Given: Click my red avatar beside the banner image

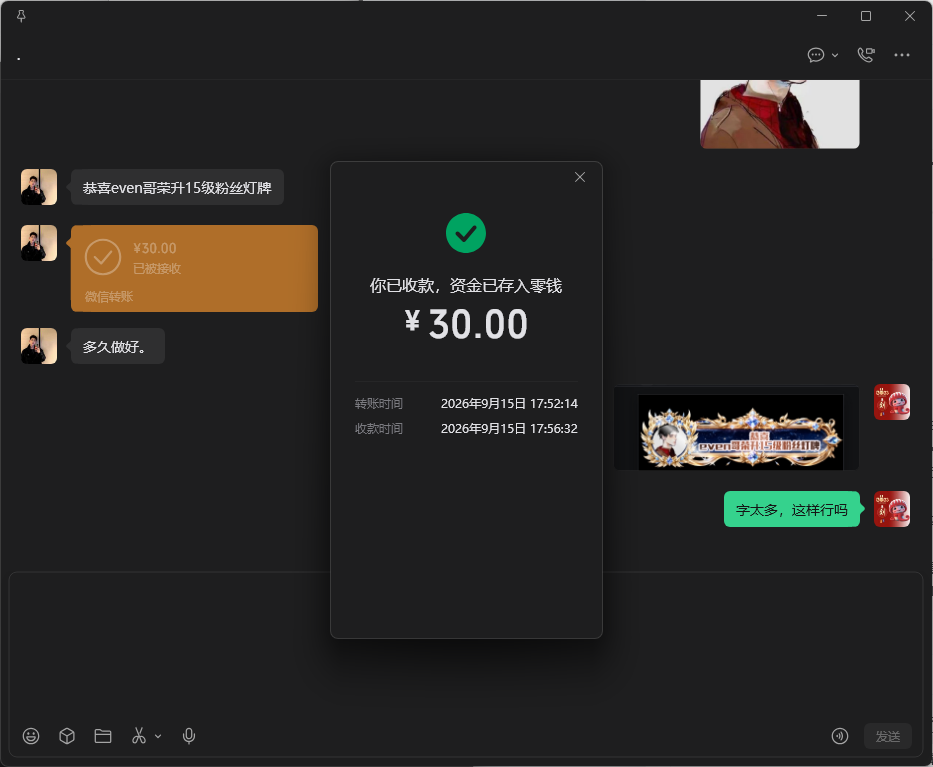Looking at the screenshot, I should [x=892, y=402].
